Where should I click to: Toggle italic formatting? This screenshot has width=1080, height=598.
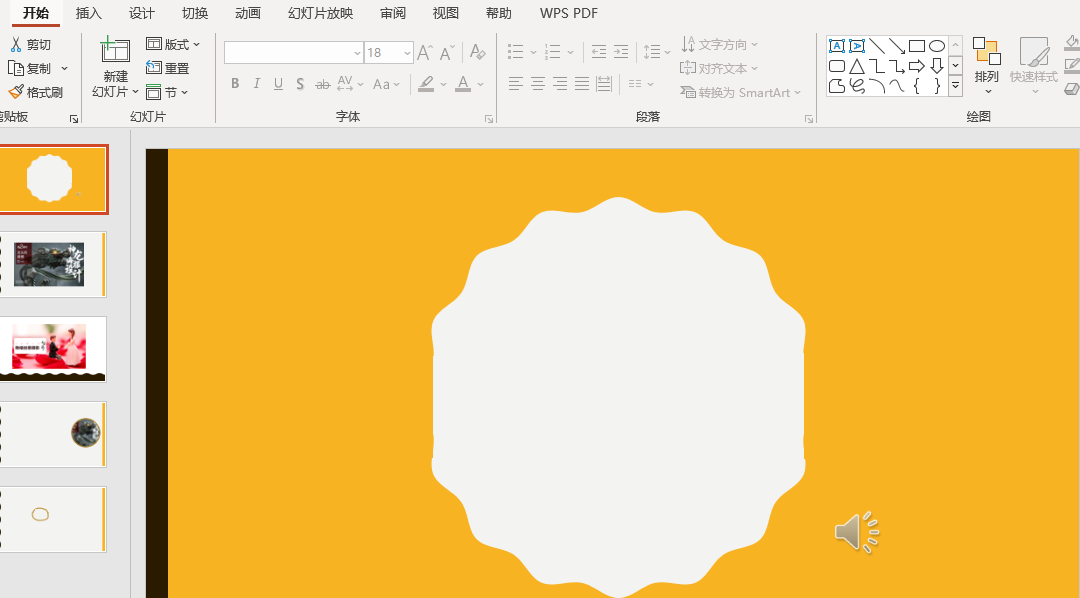click(x=256, y=83)
